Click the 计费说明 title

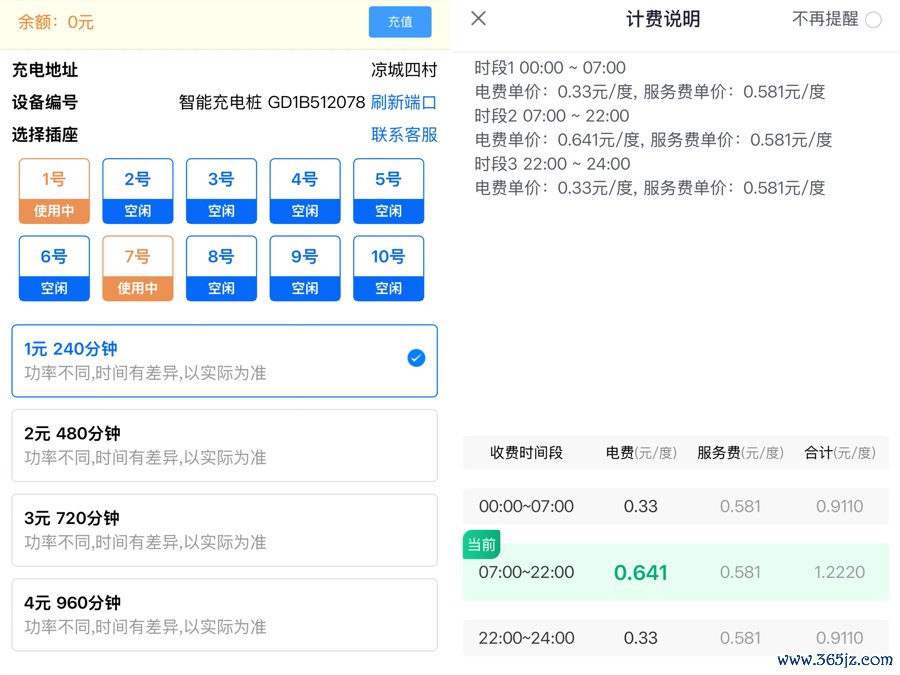point(663,19)
